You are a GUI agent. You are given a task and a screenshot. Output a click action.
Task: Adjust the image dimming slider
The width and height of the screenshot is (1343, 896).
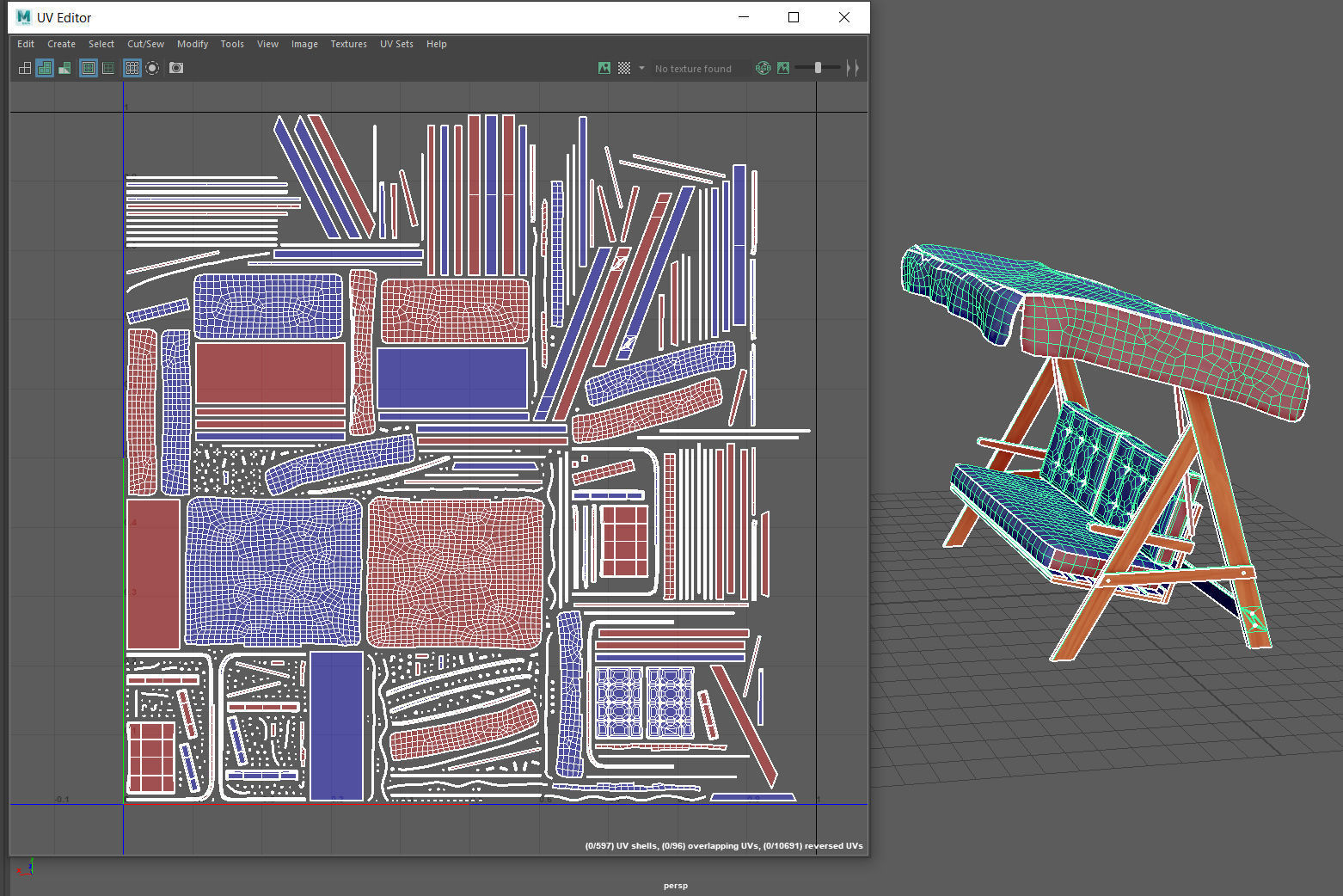[x=818, y=68]
